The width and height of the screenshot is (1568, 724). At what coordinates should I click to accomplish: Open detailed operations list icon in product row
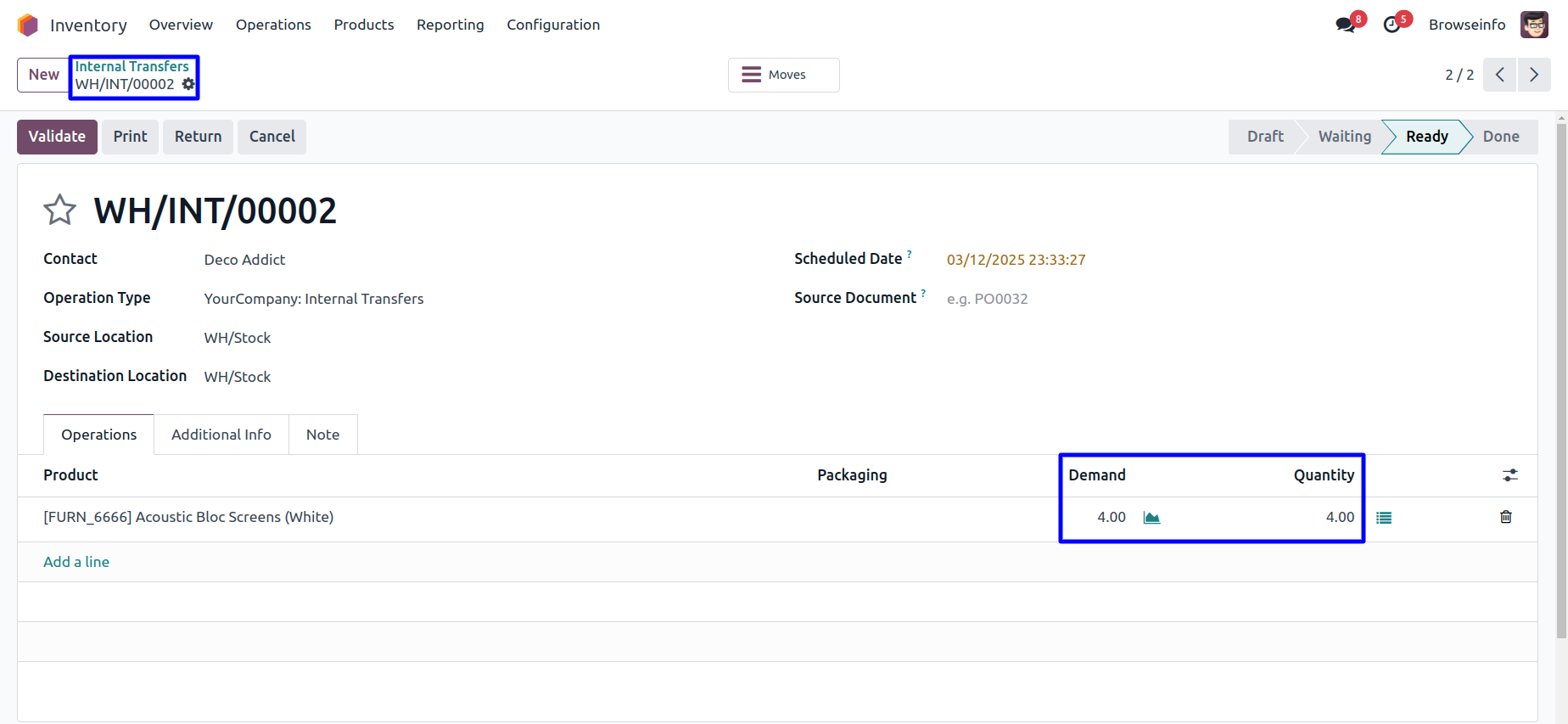1384,518
